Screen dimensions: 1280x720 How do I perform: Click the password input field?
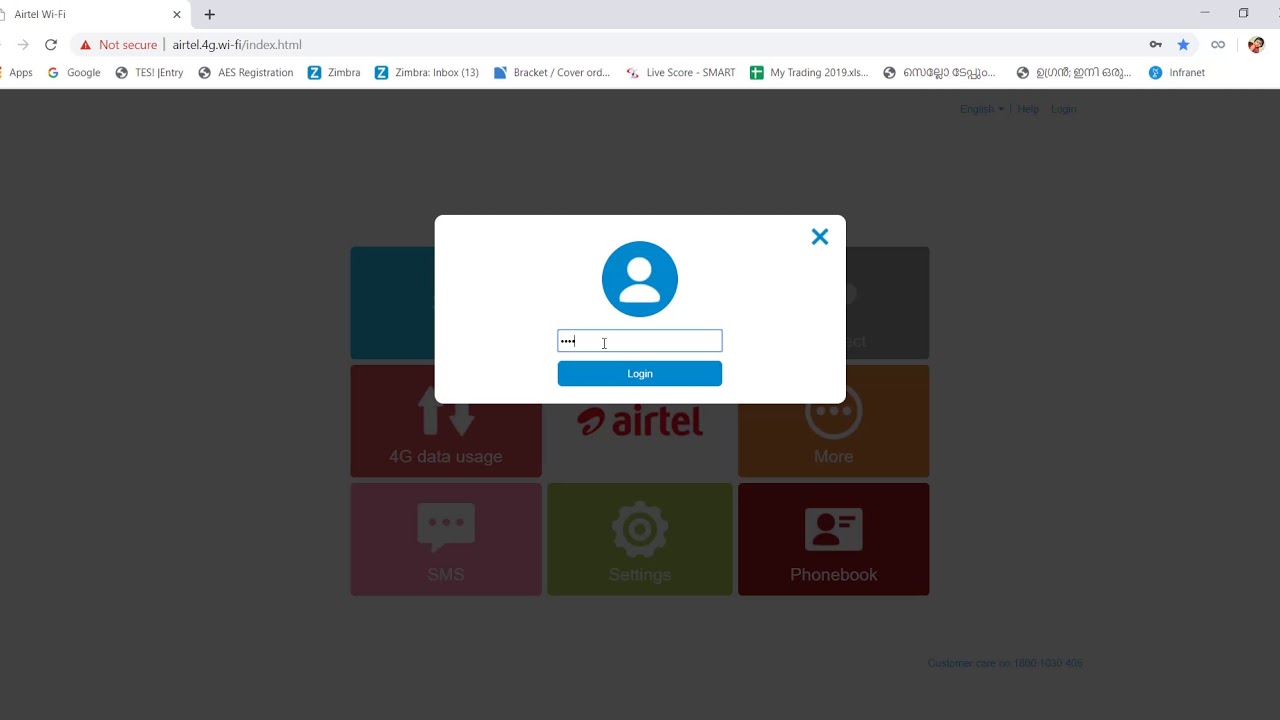tap(640, 341)
